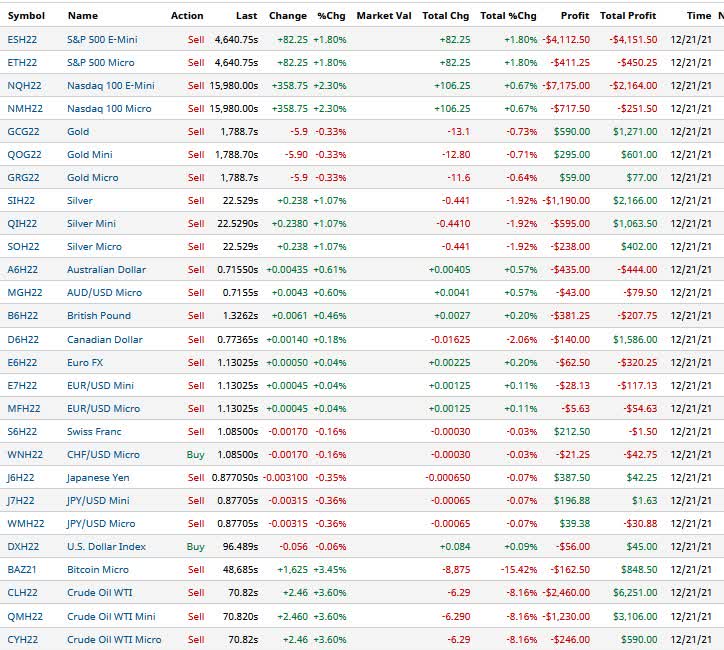The width and height of the screenshot is (724, 650).
Task: Sort by the Last column header
Action: point(247,16)
